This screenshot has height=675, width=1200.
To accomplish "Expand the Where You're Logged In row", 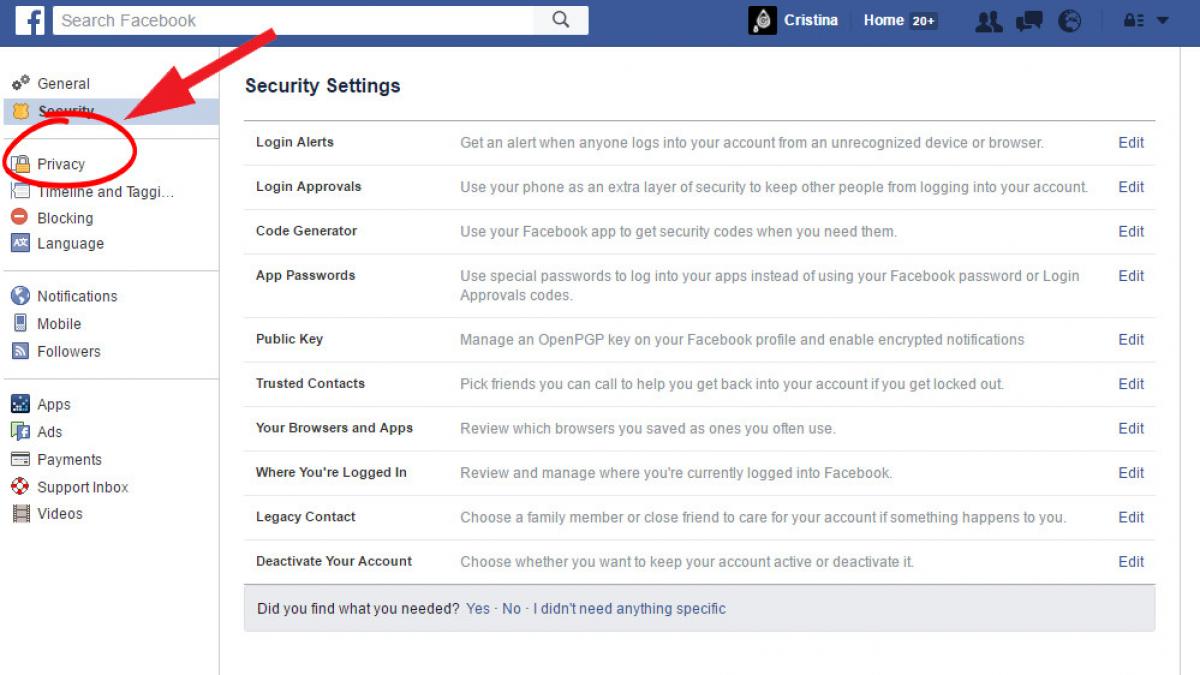I will click(x=331, y=473).
